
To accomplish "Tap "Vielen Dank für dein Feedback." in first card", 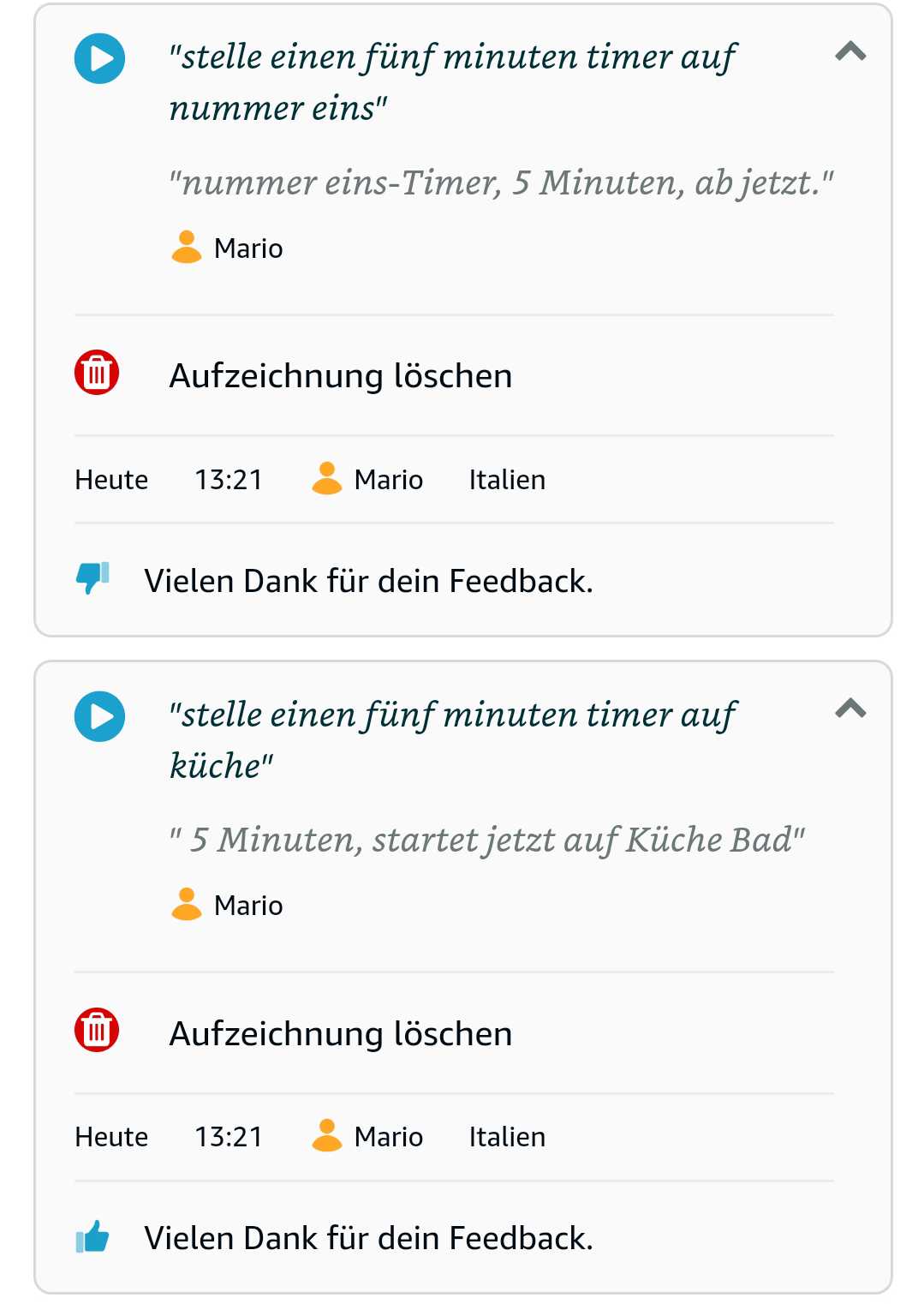I will click(x=368, y=581).
